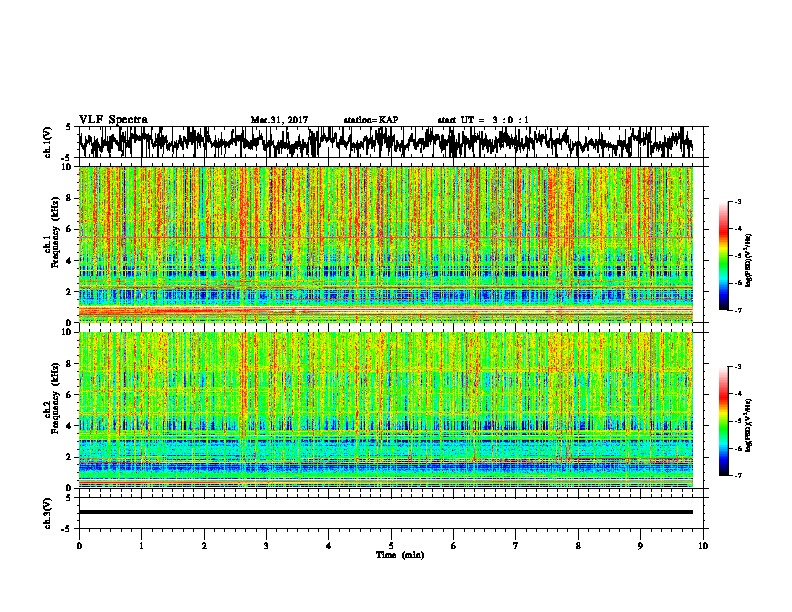Click time axis tick label '8'
Screen dimensions: 792x612
pyautogui.click(x=578, y=546)
